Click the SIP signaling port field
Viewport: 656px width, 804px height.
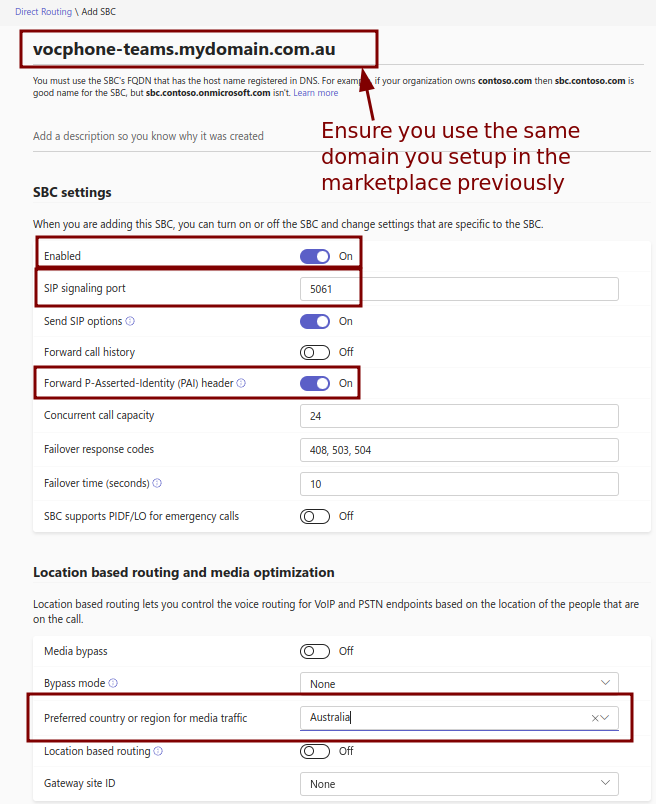(x=459, y=289)
